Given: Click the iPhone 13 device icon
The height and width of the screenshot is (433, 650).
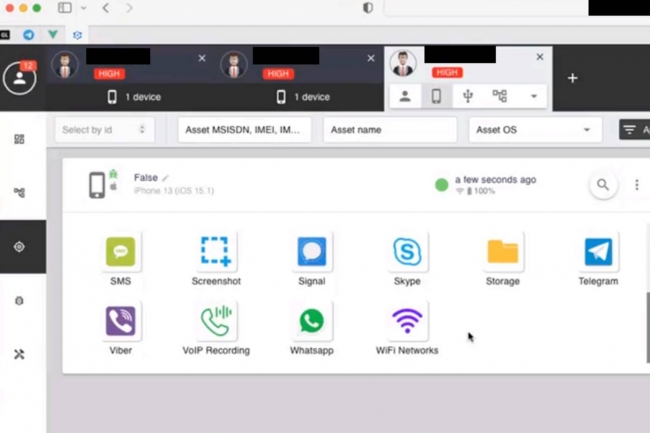Looking at the screenshot, I should click(97, 185).
